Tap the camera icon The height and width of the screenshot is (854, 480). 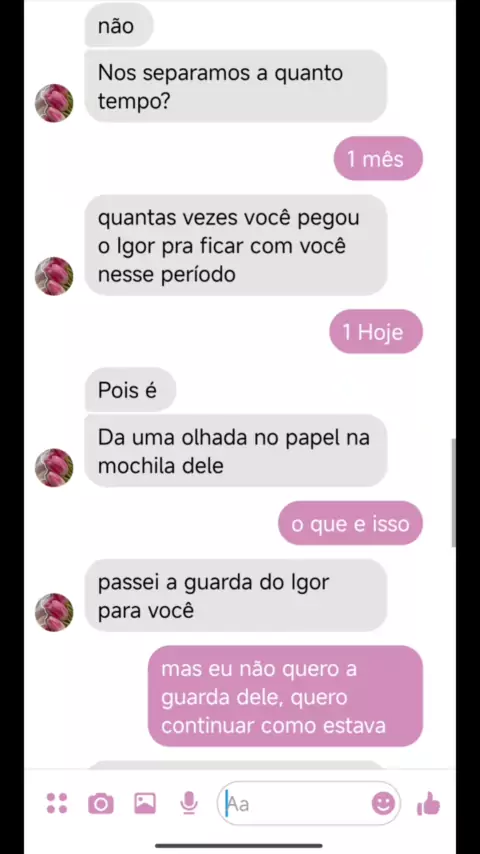click(x=101, y=804)
